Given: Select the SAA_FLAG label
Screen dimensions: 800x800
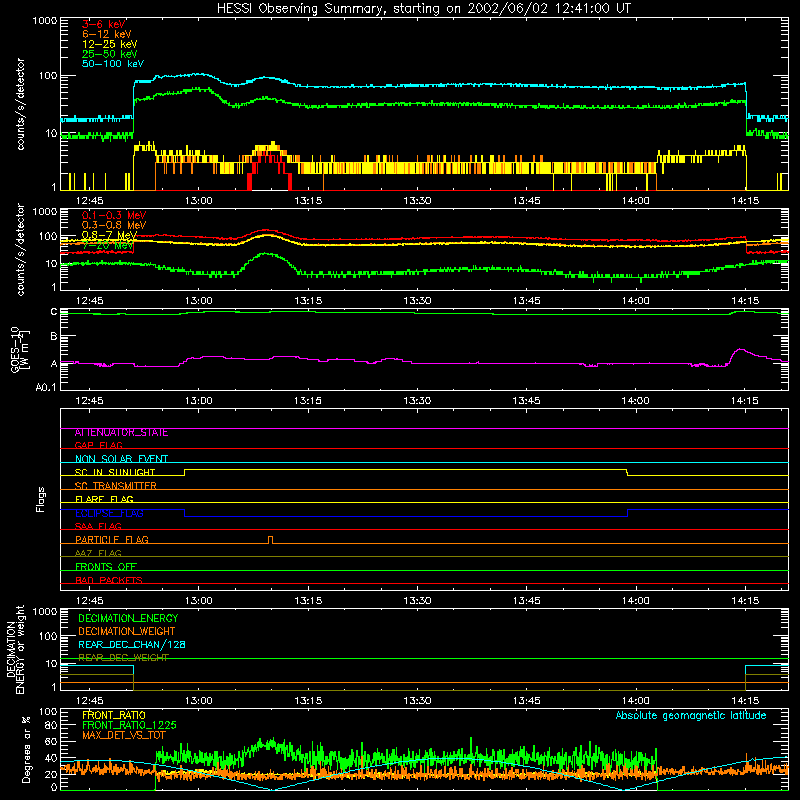Looking at the screenshot, I should 98,526.
